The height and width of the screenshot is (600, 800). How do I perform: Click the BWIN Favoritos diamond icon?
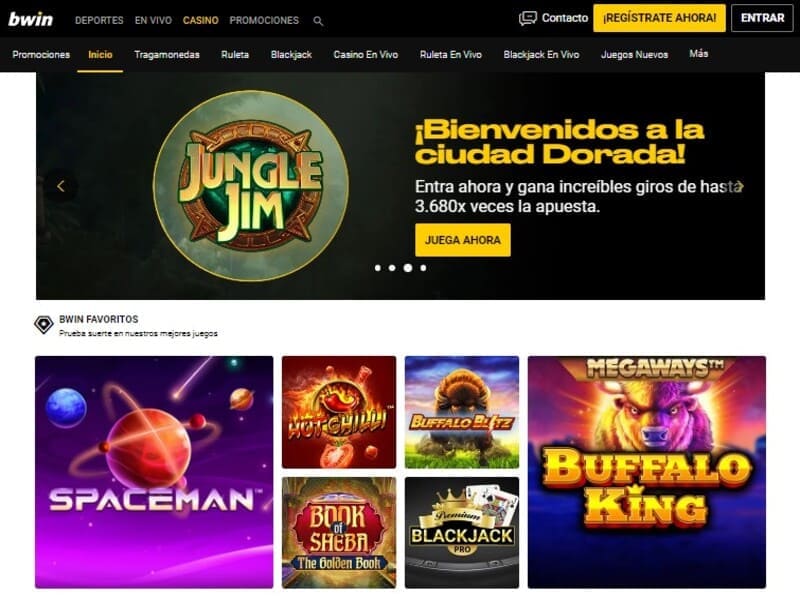click(x=44, y=324)
